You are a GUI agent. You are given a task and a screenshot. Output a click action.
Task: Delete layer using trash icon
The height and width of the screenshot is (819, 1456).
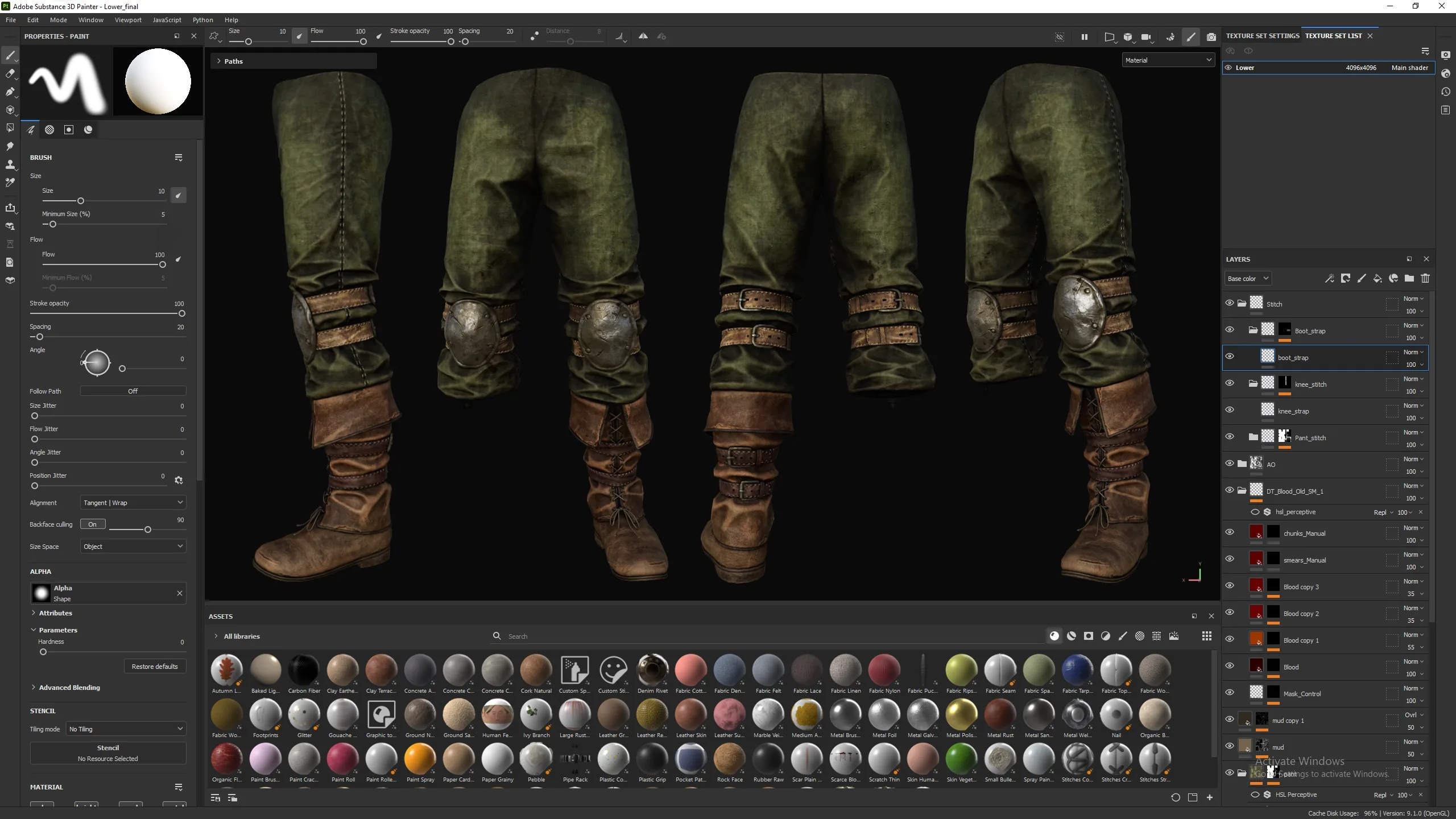[1425, 279]
